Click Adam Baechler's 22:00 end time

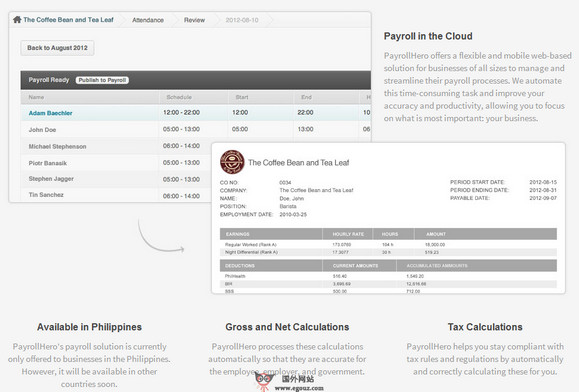click(305, 113)
